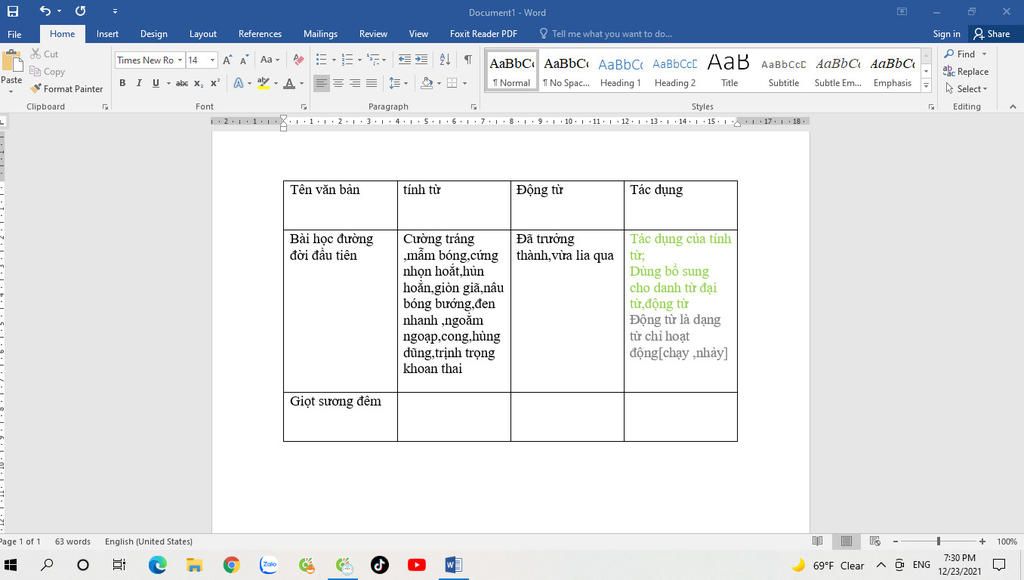This screenshot has width=1024, height=580.
Task: Apply the yellow text highlight color
Action: (263, 83)
